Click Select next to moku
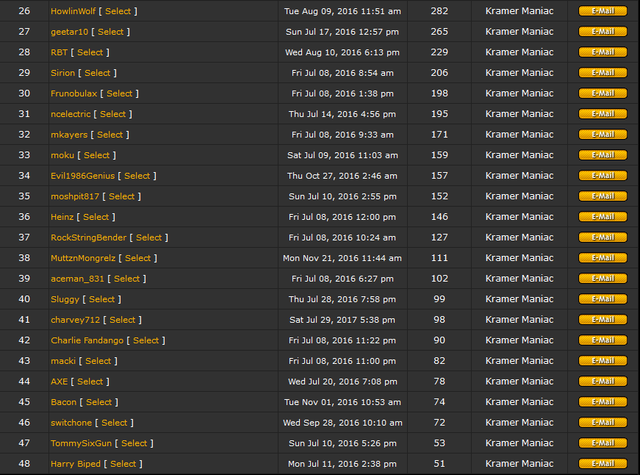 97,155
